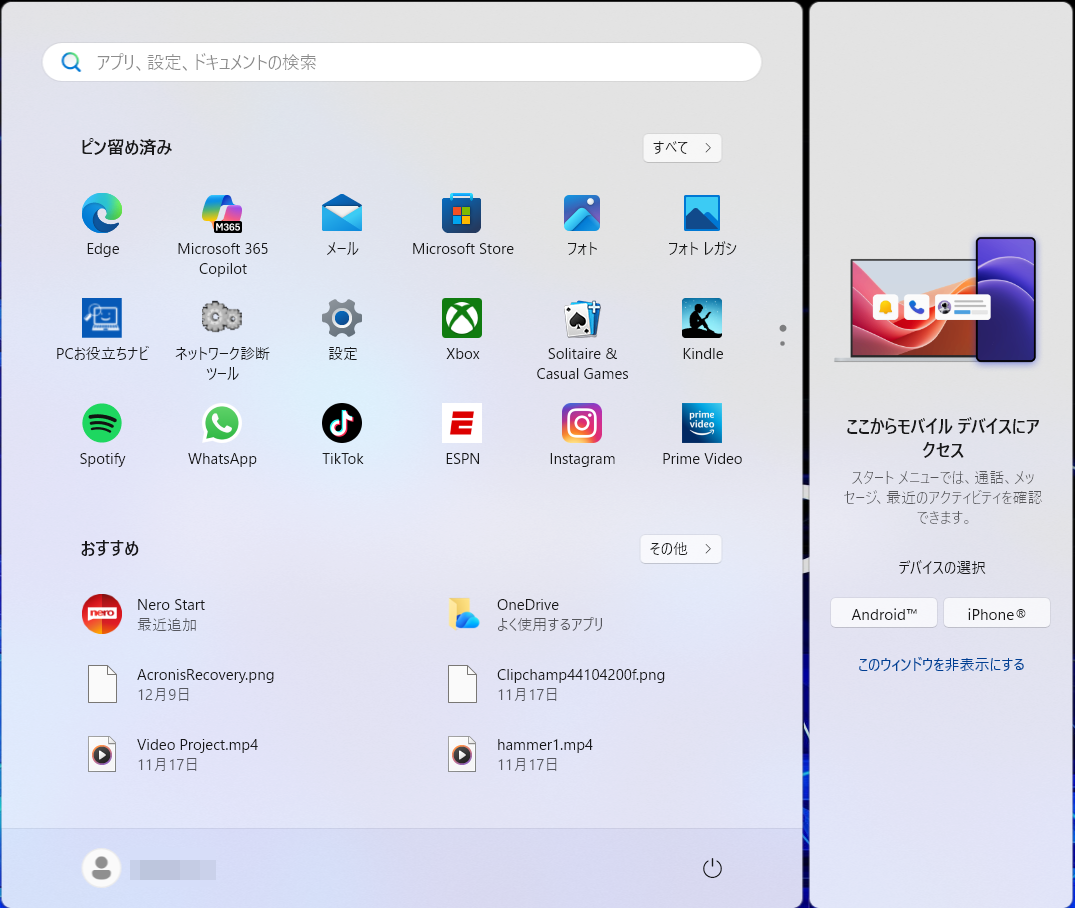Open ネットワーク診断ツール
The width and height of the screenshot is (1075, 908).
(222, 339)
